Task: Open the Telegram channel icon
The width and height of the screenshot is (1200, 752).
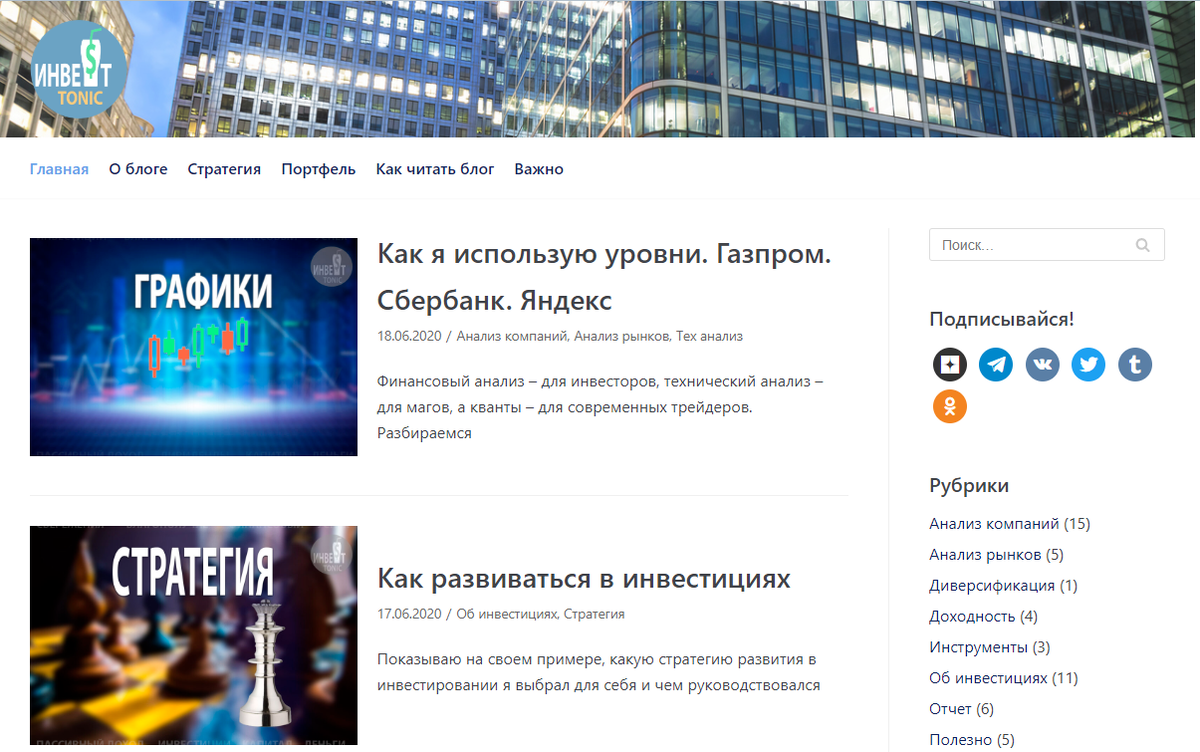Action: click(x=996, y=364)
